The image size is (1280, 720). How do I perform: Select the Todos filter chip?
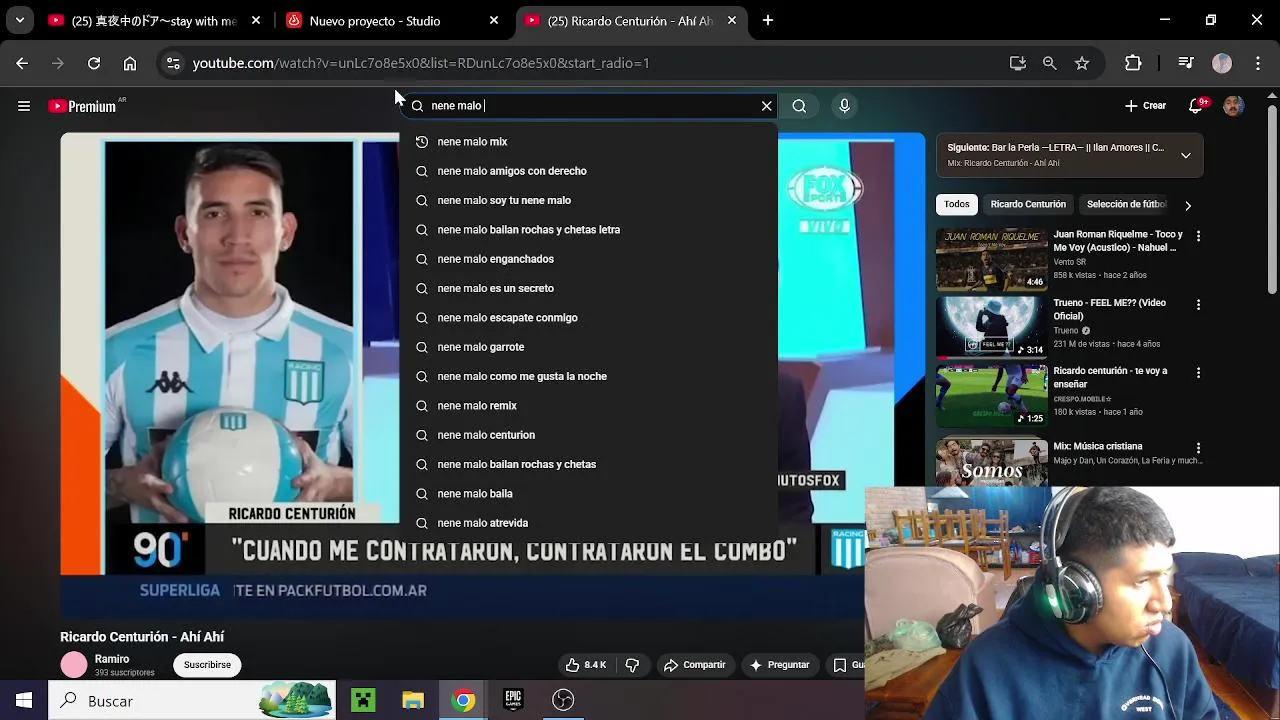click(x=957, y=204)
